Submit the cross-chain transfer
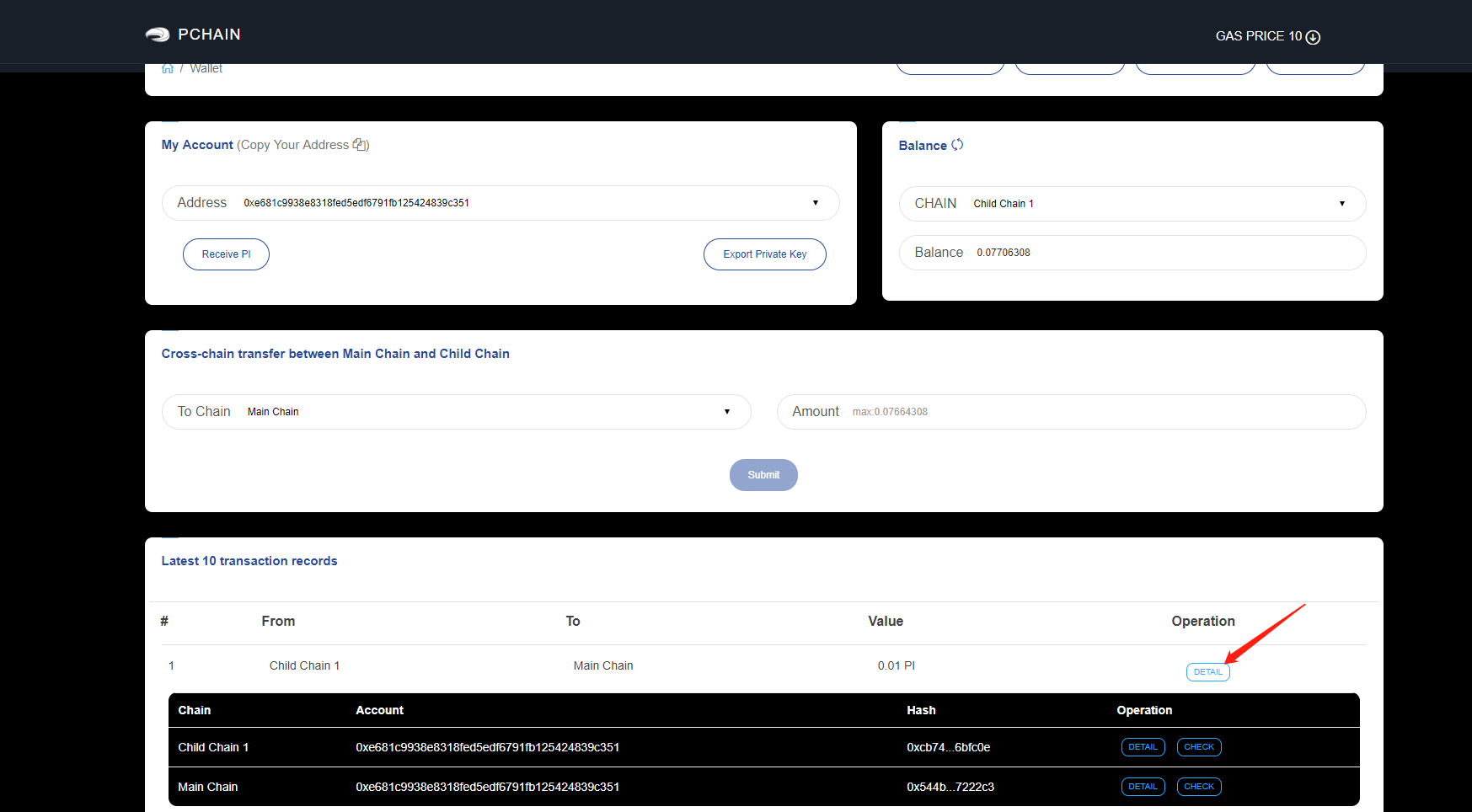This screenshot has height=812, width=1472. click(x=763, y=475)
